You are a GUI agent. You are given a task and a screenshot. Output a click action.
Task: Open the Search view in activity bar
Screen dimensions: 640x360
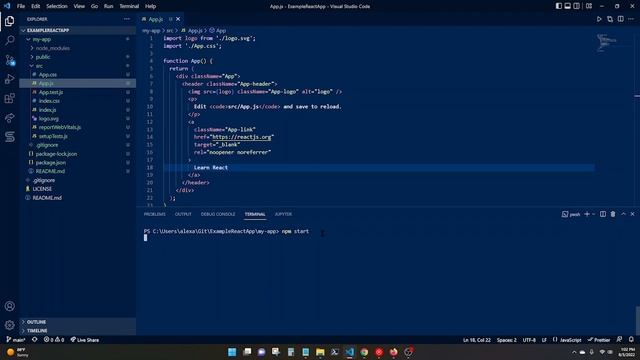(x=9, y=40)
